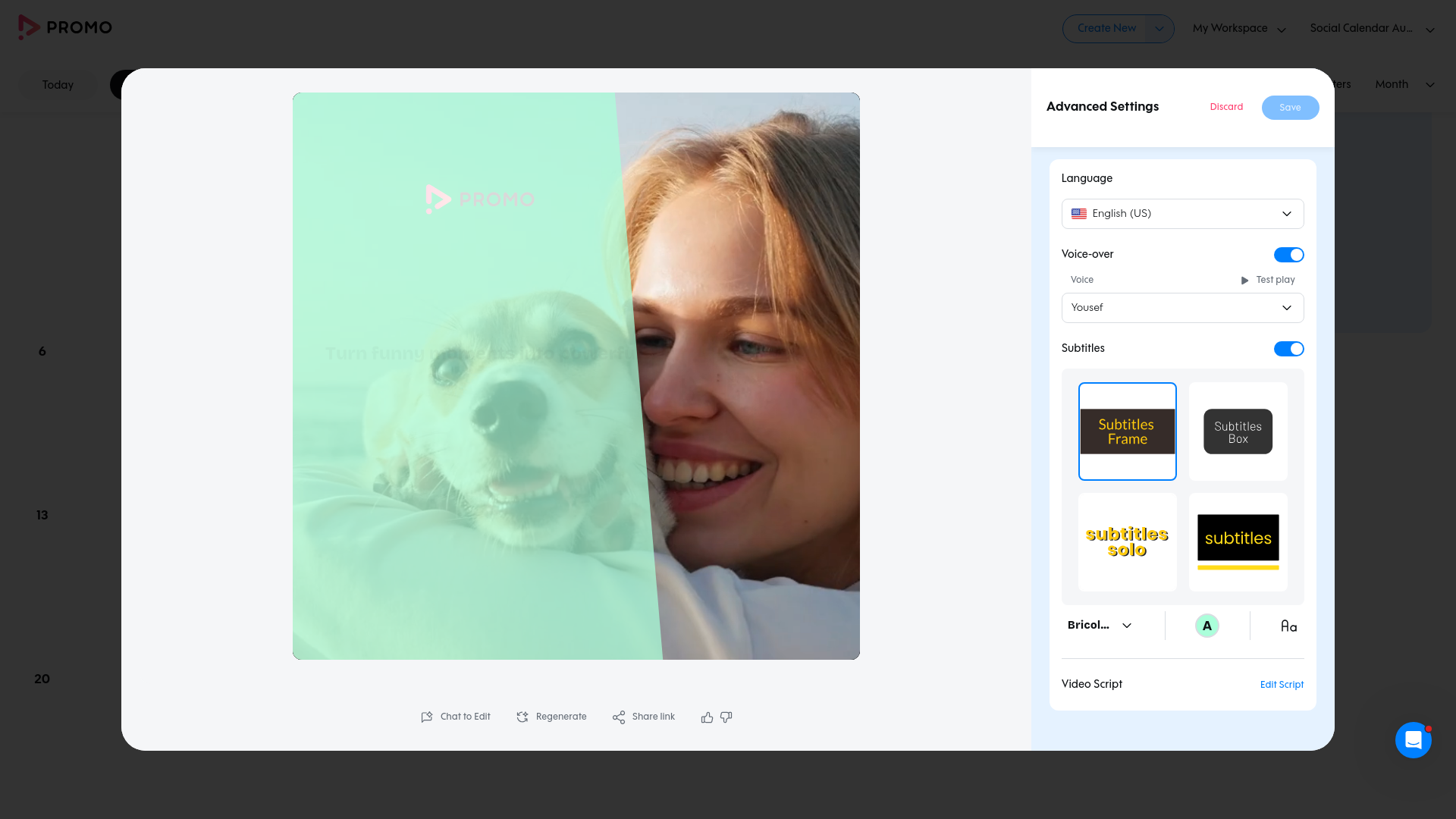Play the voice test sample
The image size is (1456, 819).
click(1268, 280)
